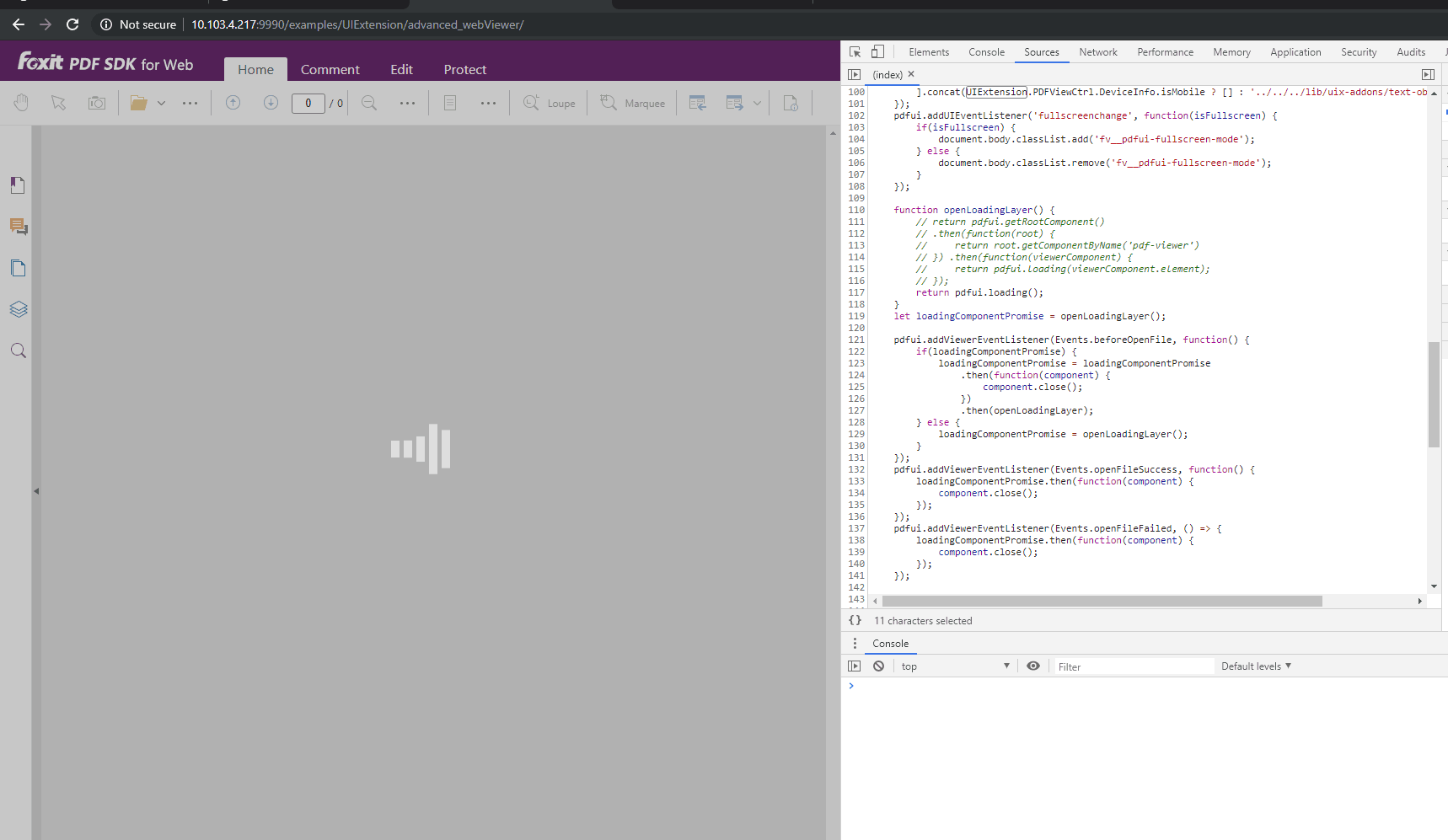The width and height of the screenshot is (1448, 840).
Task: Expand the export form dropdown arrow
Action: (757, 103)
